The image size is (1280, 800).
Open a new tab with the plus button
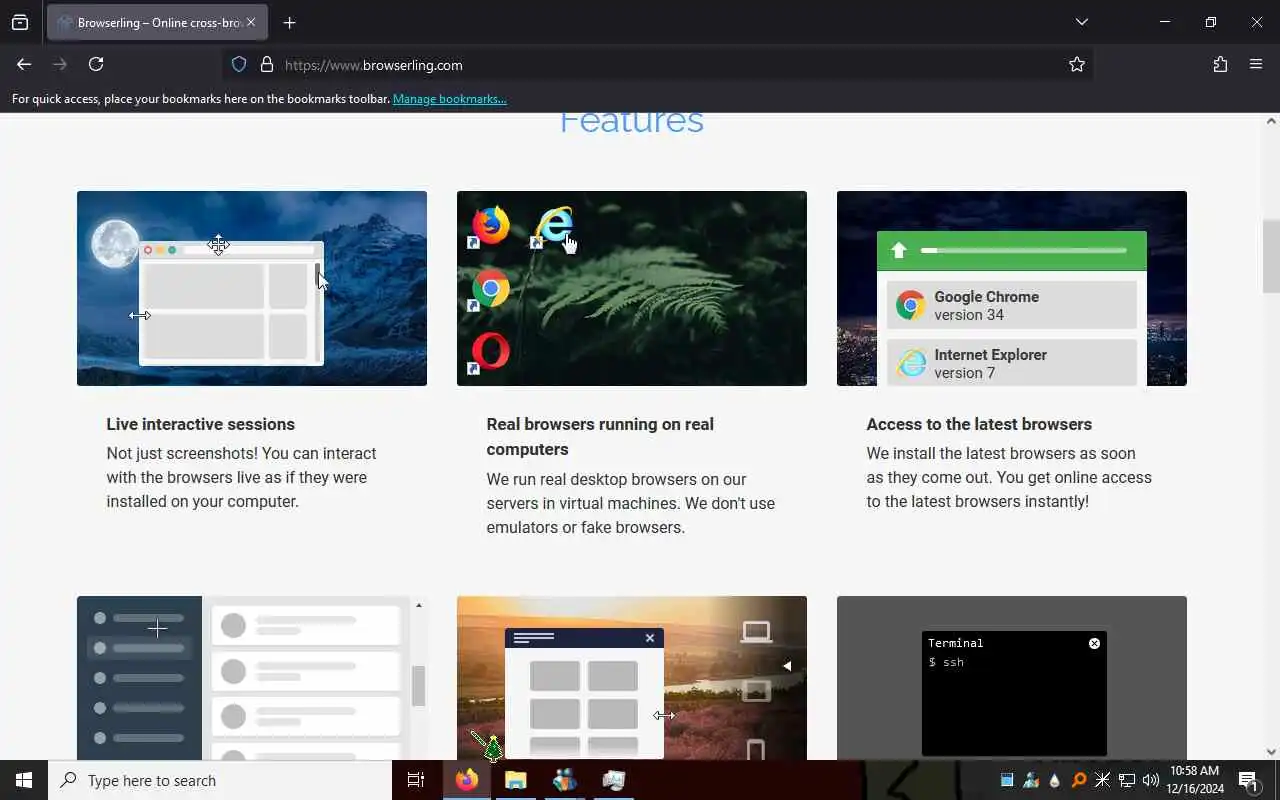289,22
